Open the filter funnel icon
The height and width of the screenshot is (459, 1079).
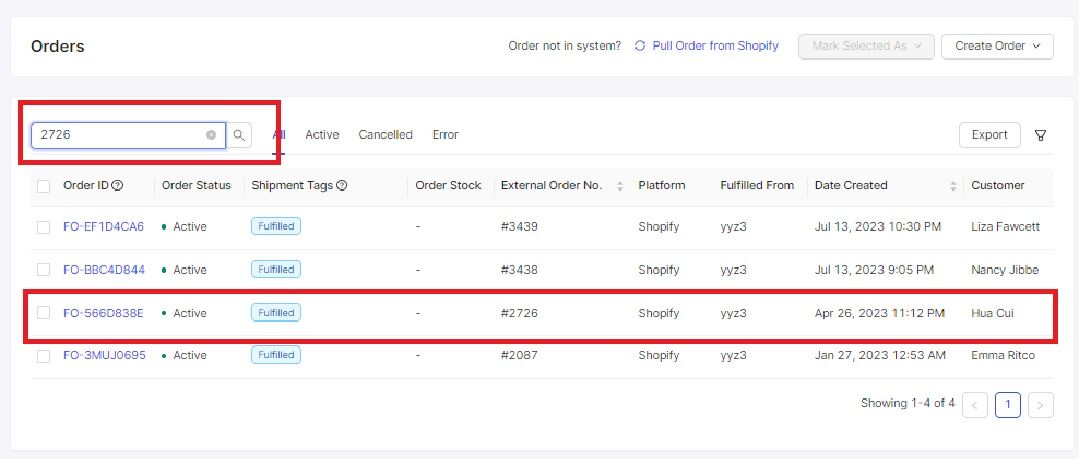pyautogui.click(x=1040, y=135)
